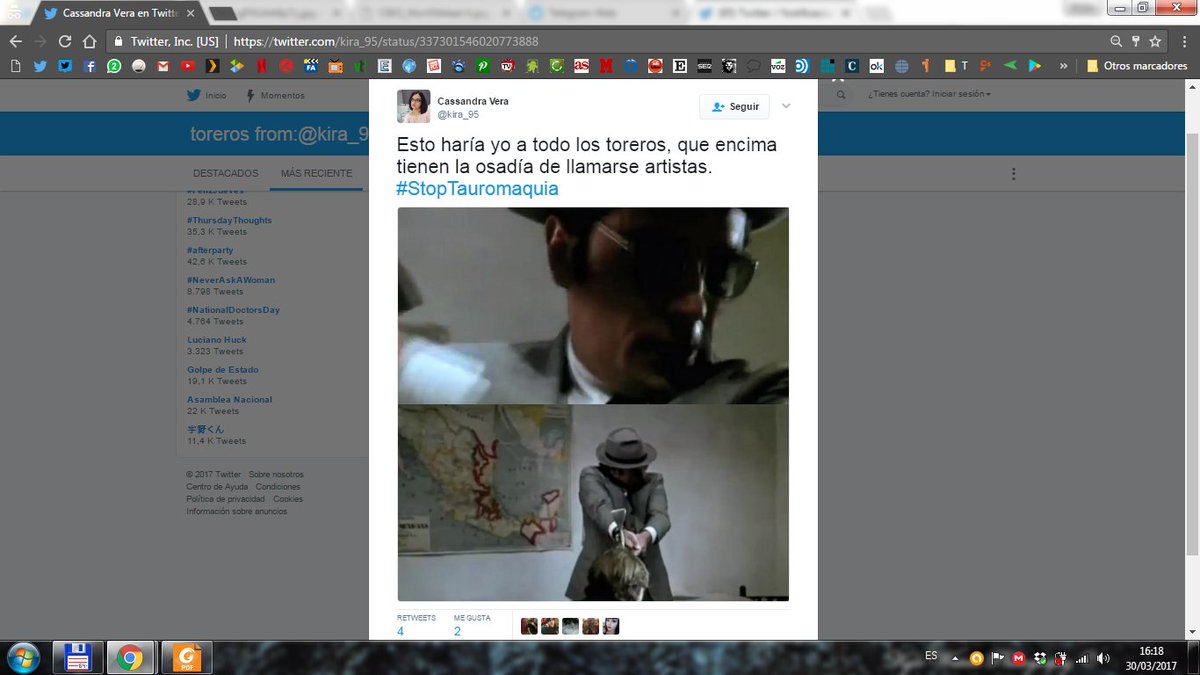
Task: Open Chrome from the taskbar
Action: coord(128,658)
